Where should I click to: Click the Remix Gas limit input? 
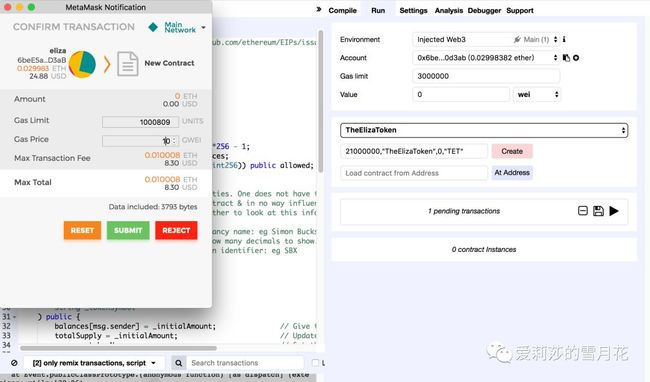(x=486, y=76)
